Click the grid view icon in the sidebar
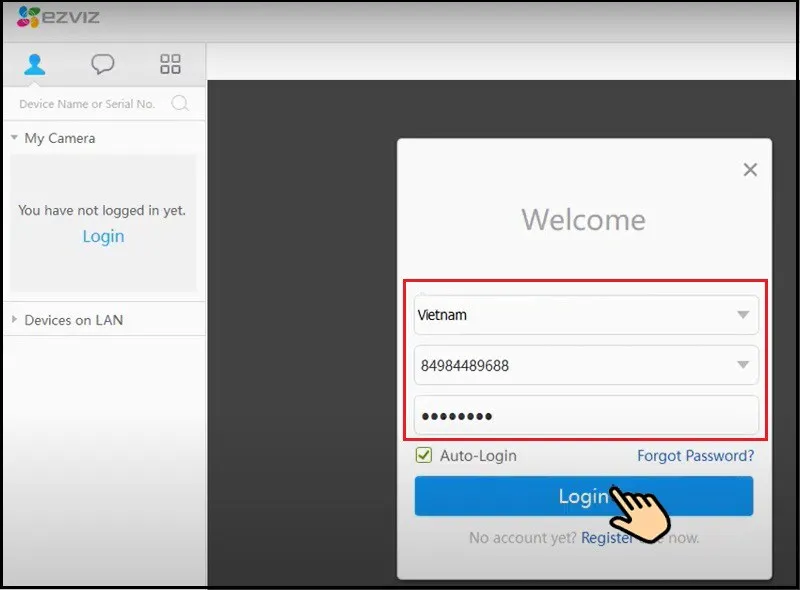The height and width of the screenshot is (590, 800). [170, 64]
